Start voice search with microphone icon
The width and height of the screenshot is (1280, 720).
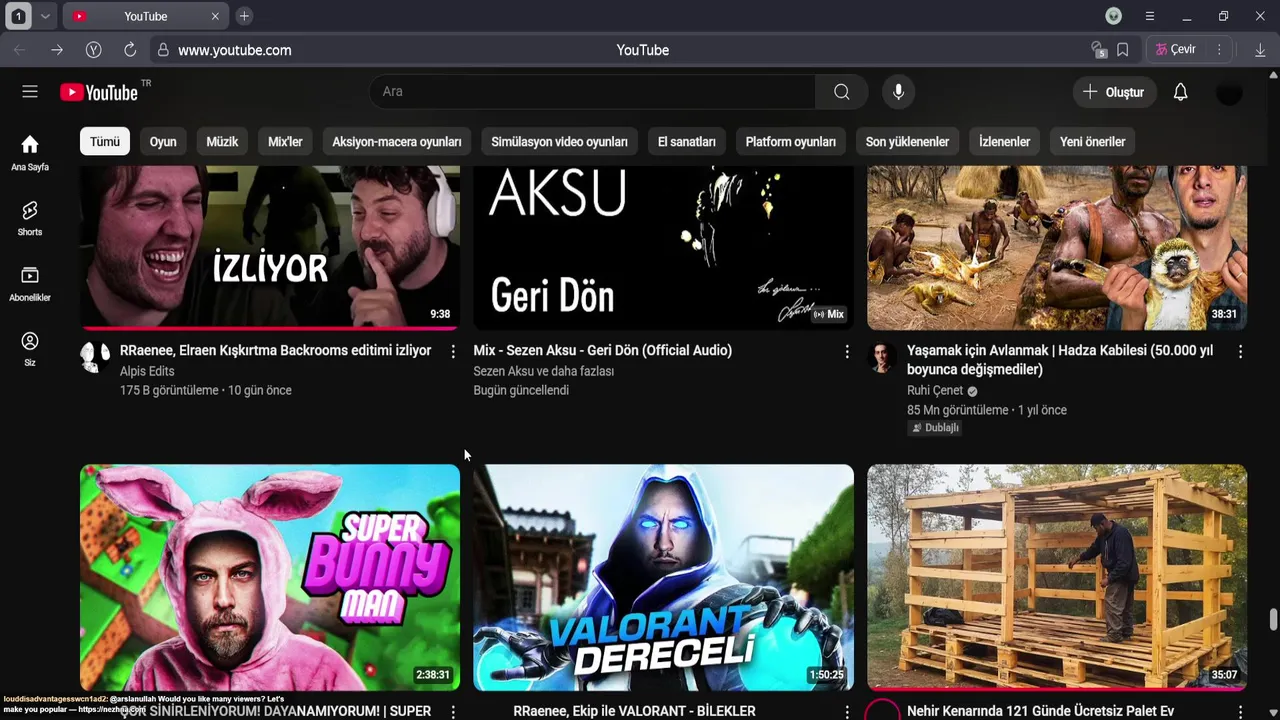[x=898, y=92]
